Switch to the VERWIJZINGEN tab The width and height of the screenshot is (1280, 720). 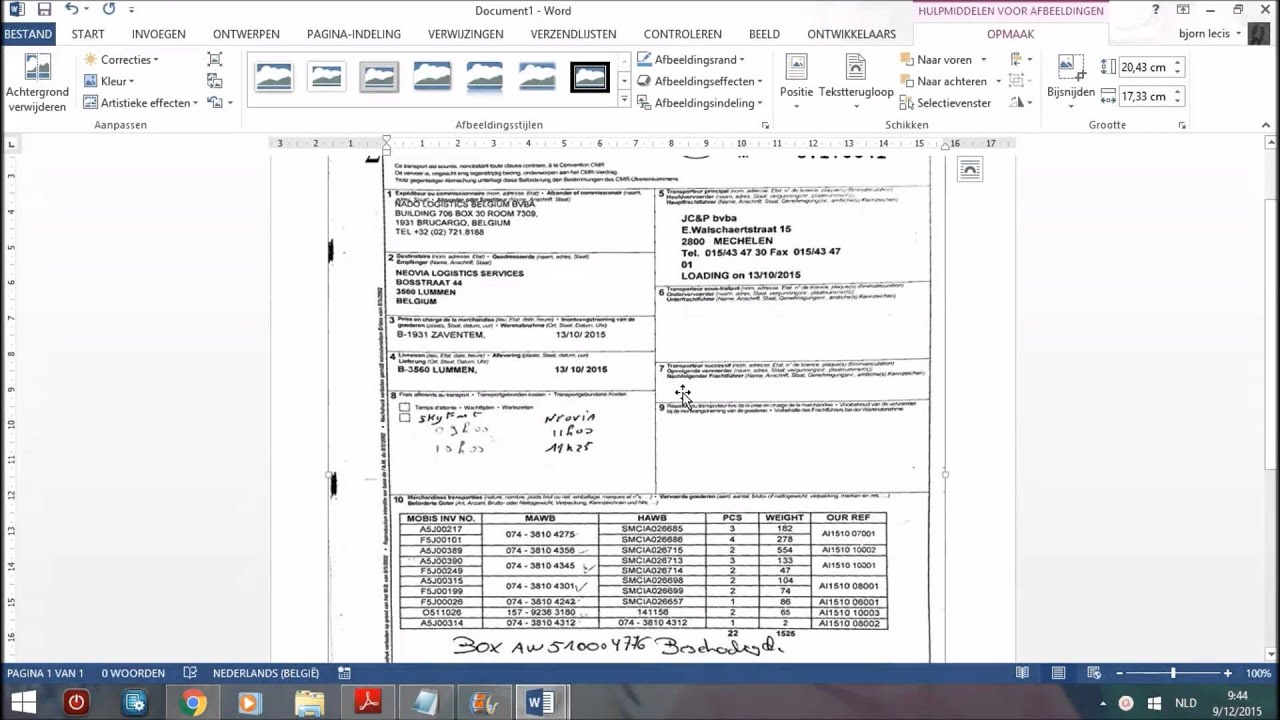(466, 34)
